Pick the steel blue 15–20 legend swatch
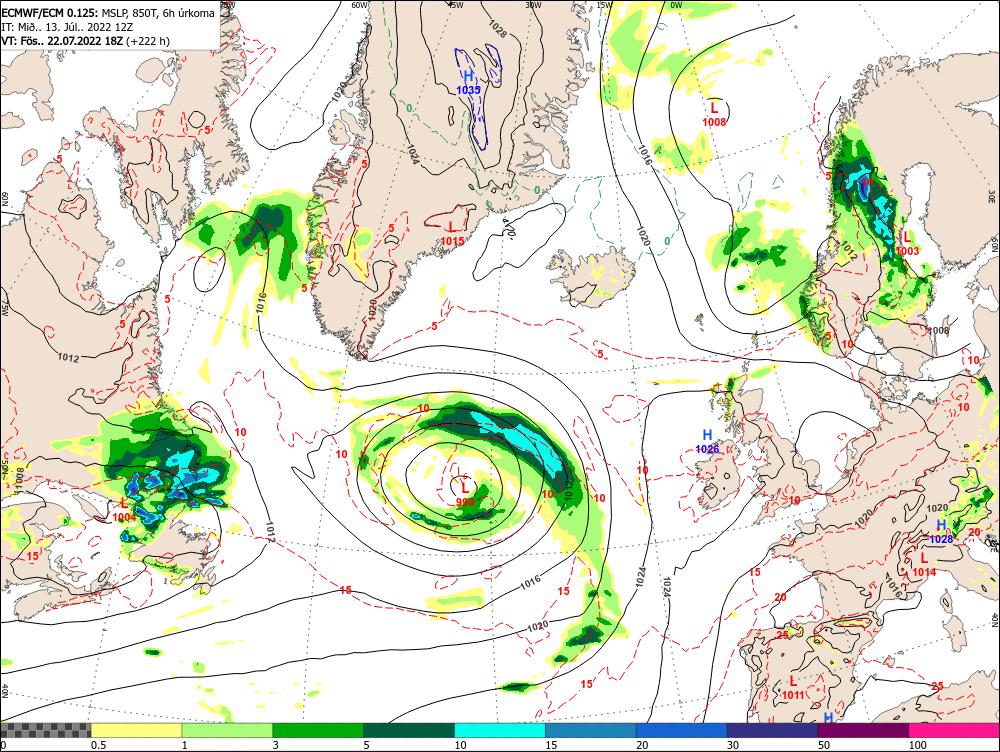 [x=591, y=730]
